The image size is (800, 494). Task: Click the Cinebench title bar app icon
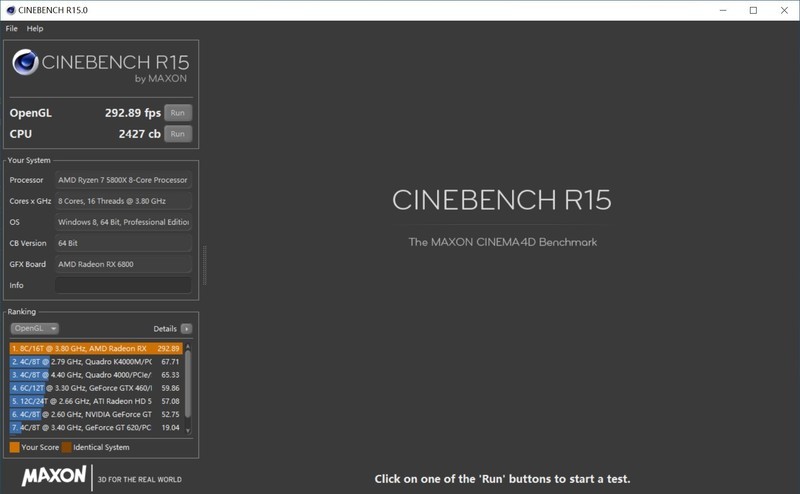click(11, 10)
